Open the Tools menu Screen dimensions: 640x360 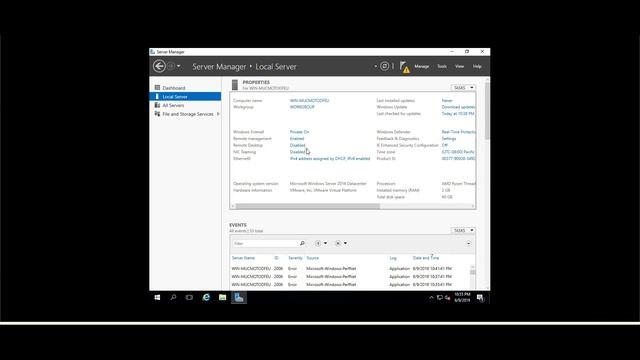(442, 66)
